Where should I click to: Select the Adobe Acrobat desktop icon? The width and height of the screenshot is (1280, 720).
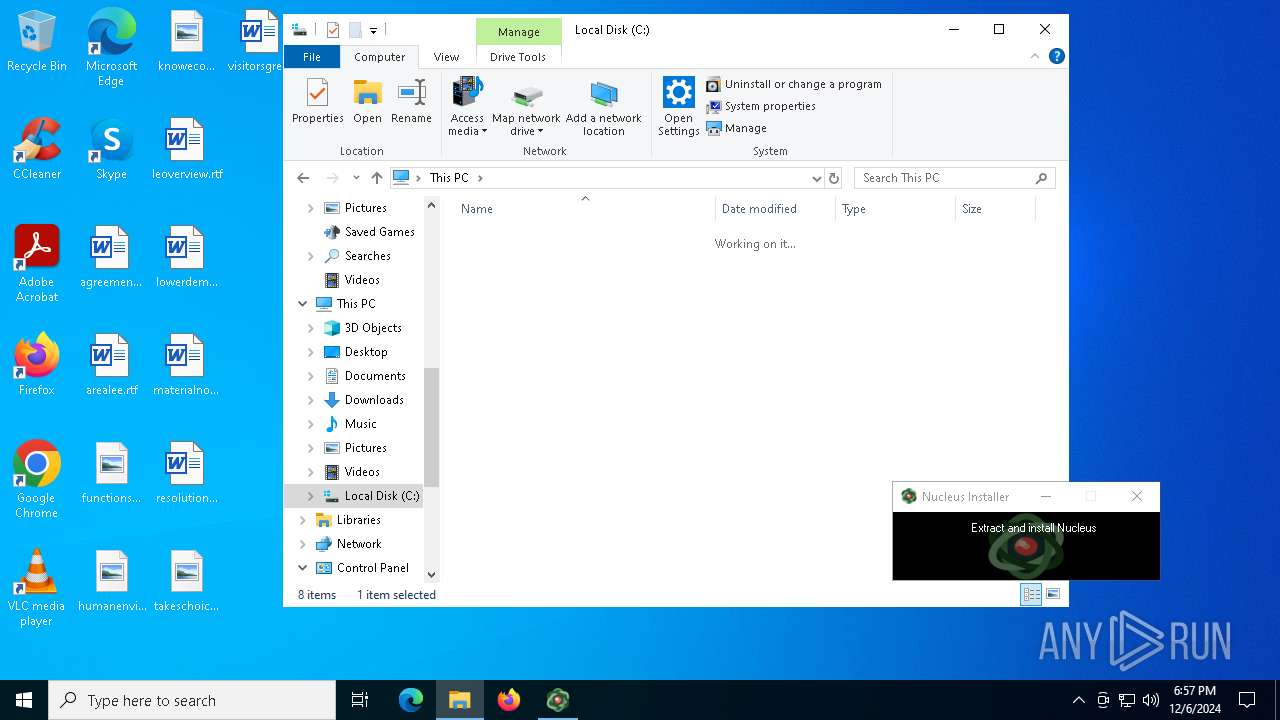[37, 263]
